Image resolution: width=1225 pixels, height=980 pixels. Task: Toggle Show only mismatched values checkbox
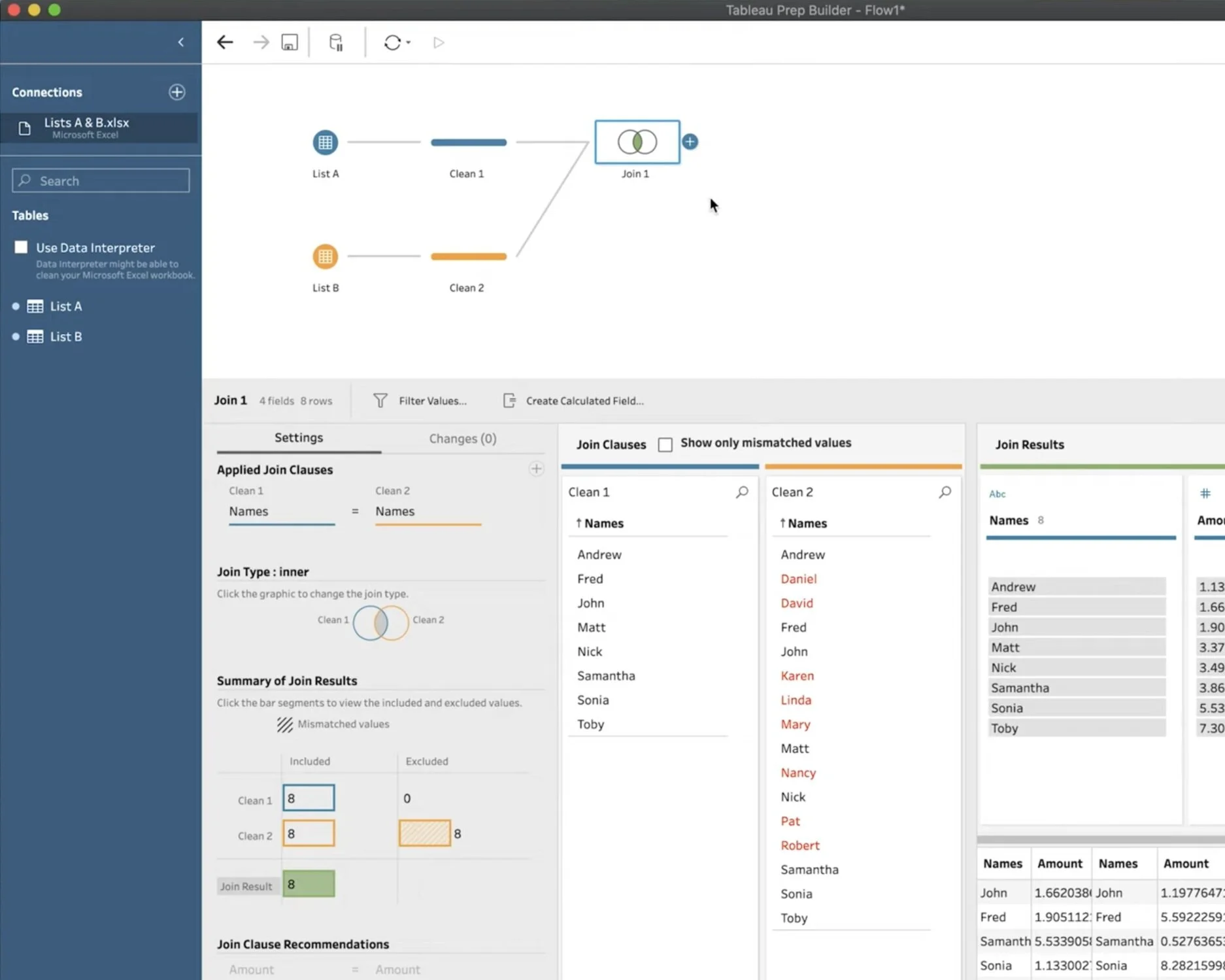[665, 445]
